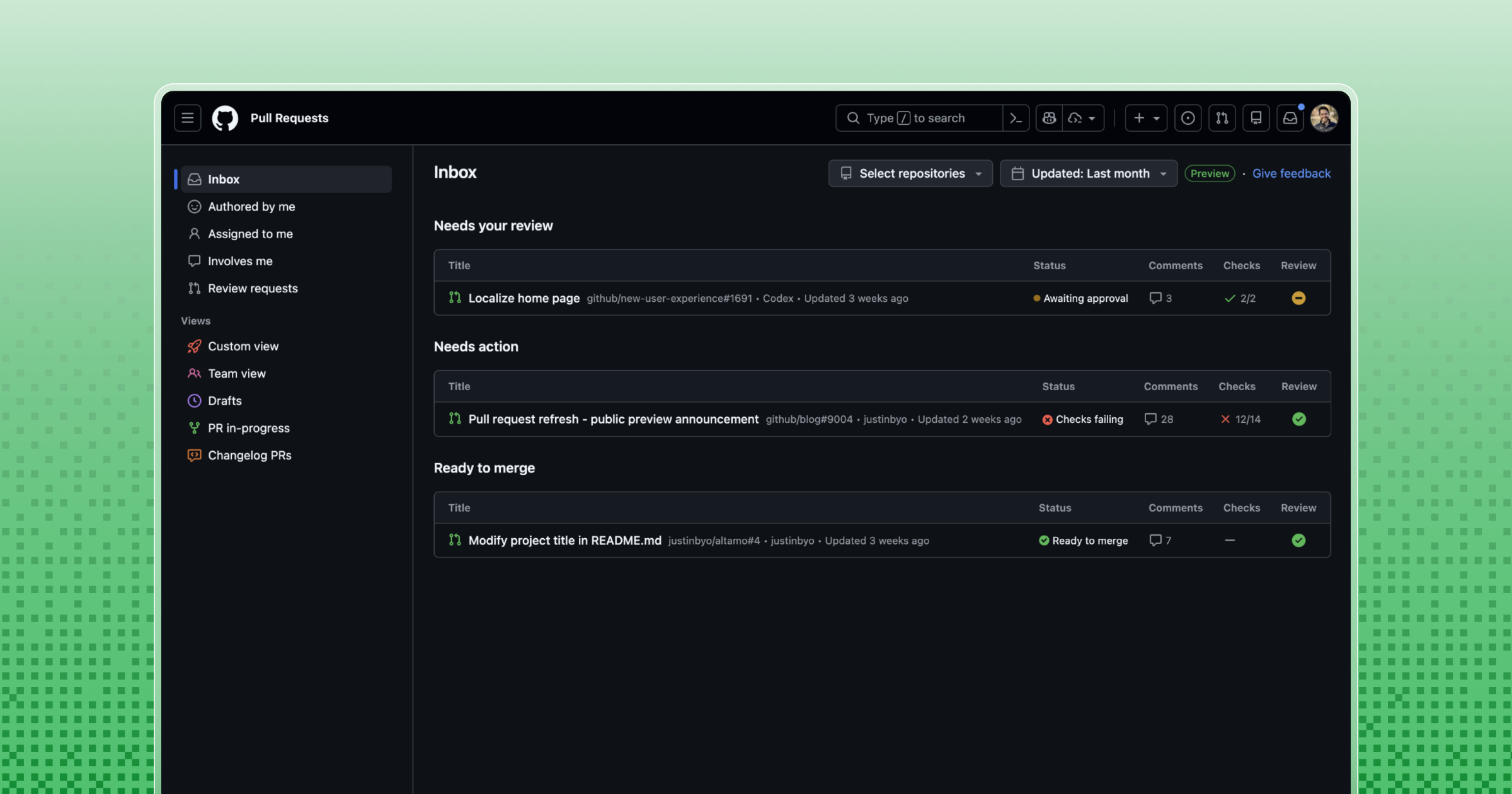Select Authored by me in sidebar
Screen dimensions: 1512x794
pyautogui.click(x=251, y=207)
